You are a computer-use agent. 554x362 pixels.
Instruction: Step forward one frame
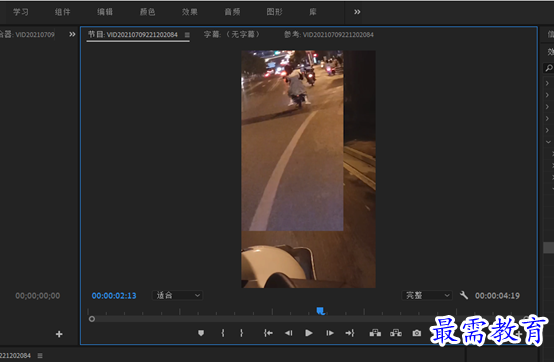click(330, 333)
